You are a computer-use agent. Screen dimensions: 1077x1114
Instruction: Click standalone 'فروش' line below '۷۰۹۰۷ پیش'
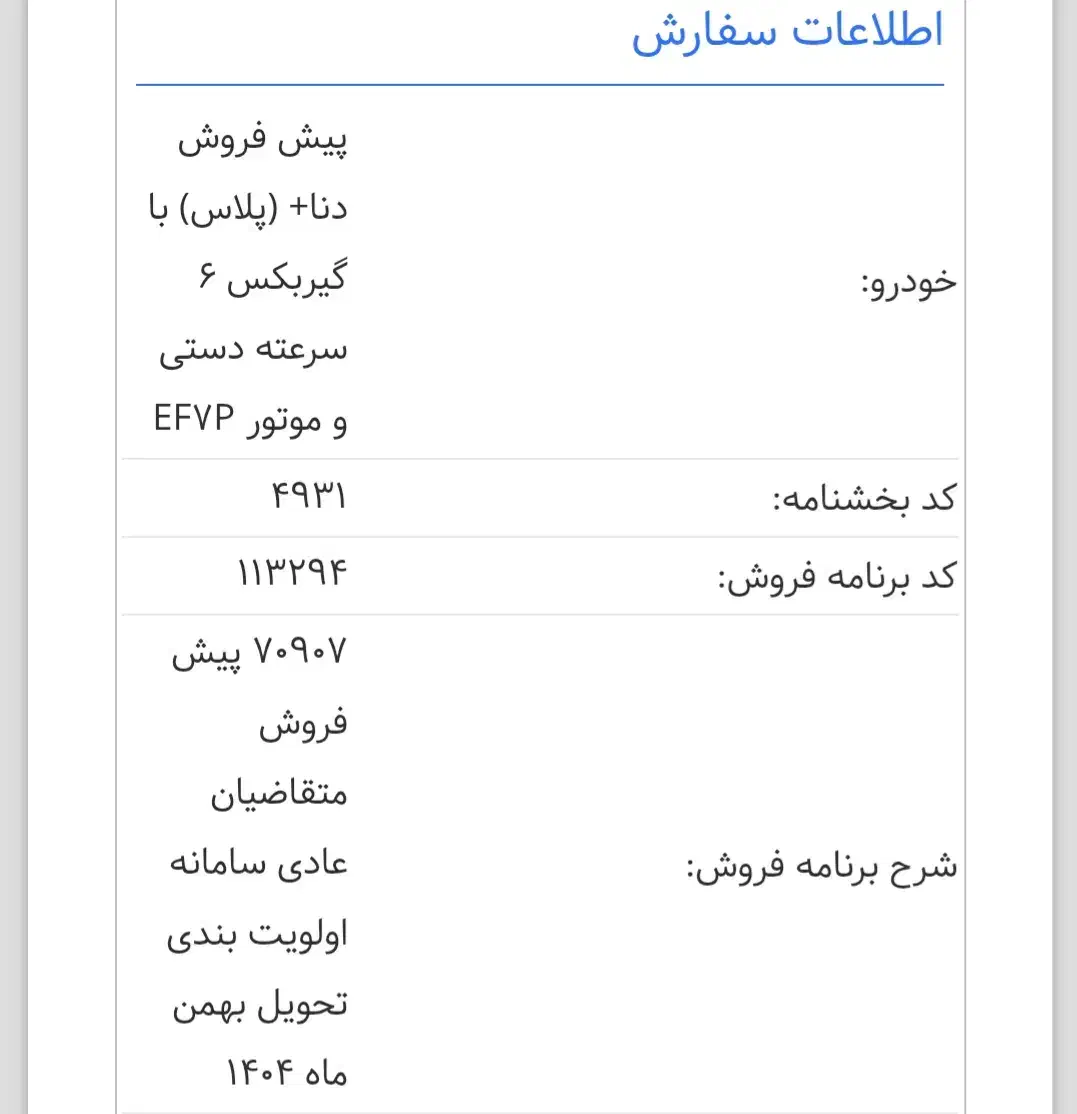click(x=303, y=725)
